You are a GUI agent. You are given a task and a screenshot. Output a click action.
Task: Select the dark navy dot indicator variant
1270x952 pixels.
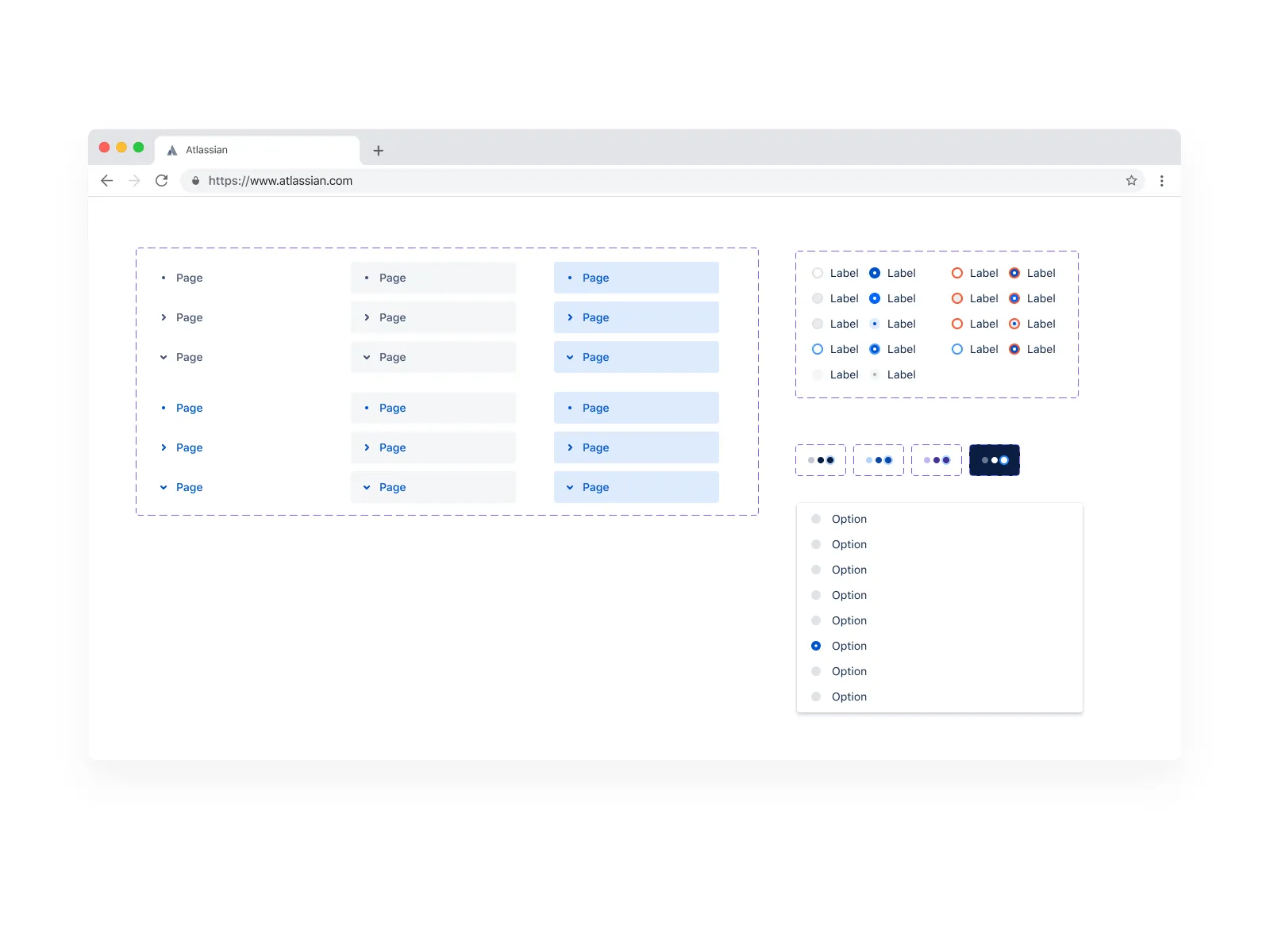[995, 459]
